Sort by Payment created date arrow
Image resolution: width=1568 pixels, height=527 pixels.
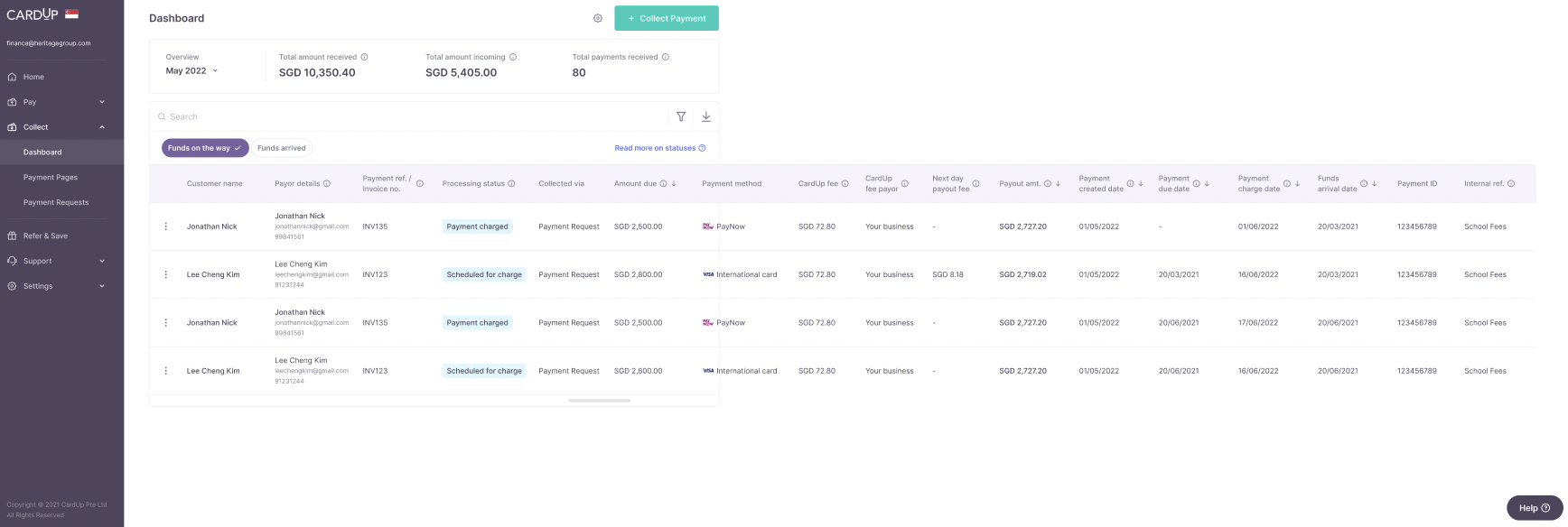coord(1141,183)
